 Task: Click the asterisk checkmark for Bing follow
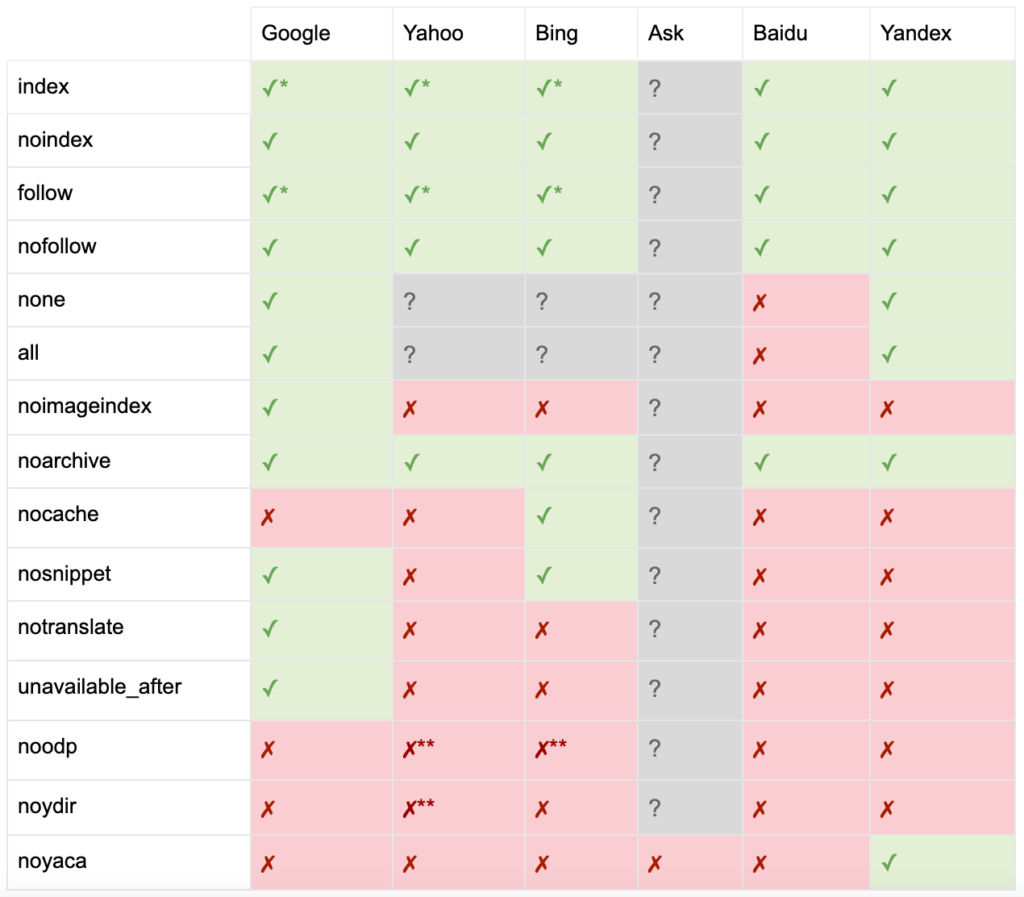click(549, 194)
